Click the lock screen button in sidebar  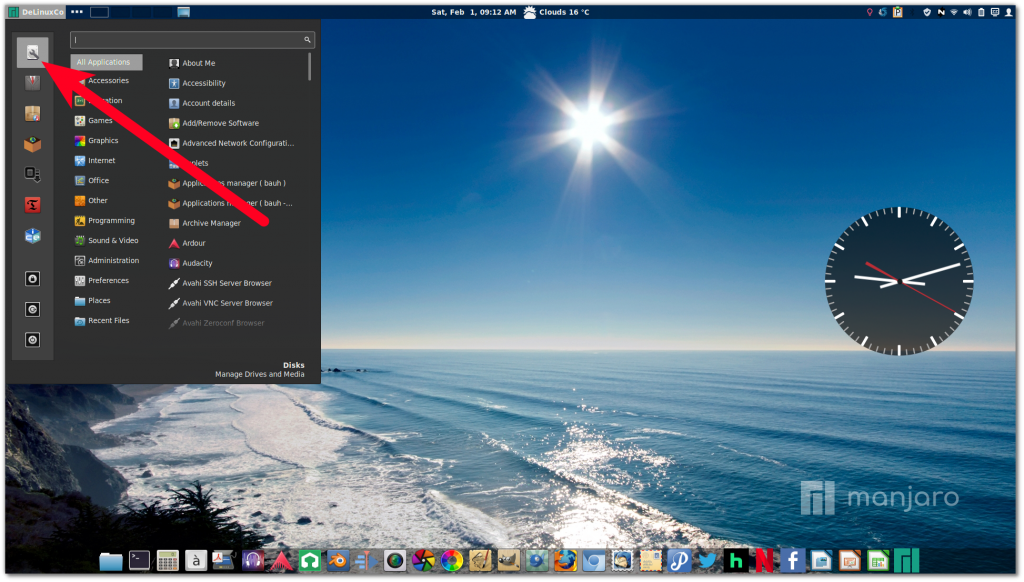(x=32, y=279)
